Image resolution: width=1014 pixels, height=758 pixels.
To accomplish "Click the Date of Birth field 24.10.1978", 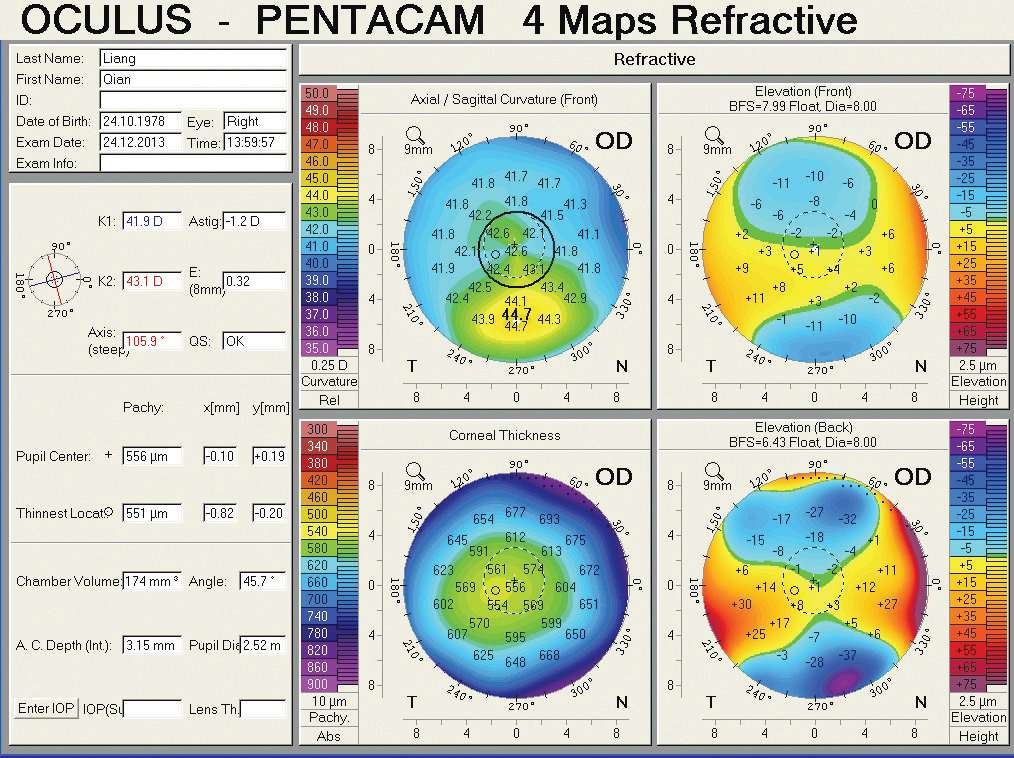I will point(140,122).
